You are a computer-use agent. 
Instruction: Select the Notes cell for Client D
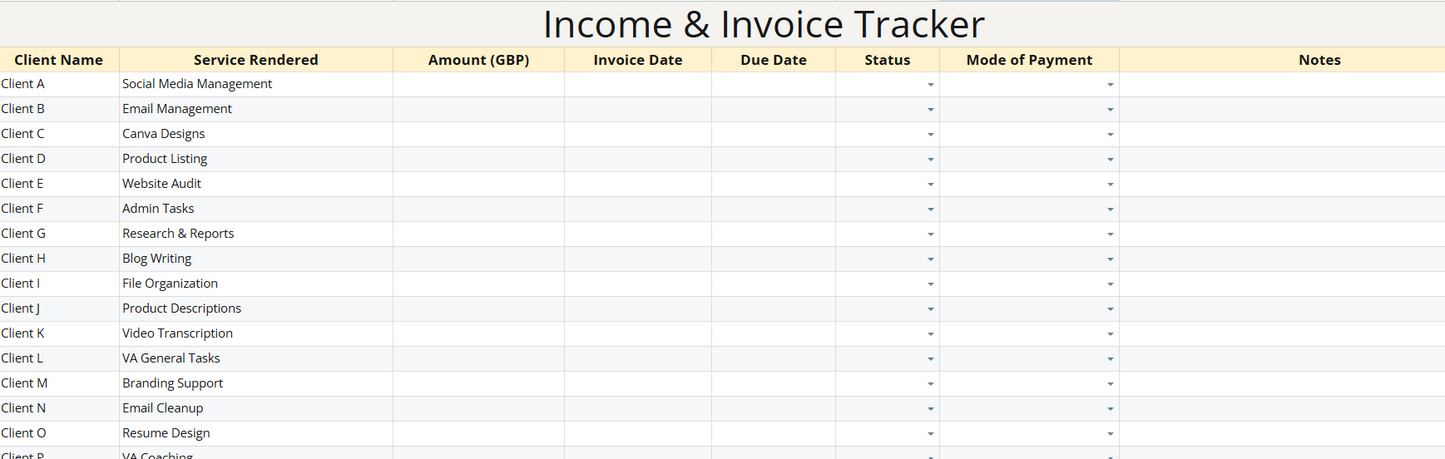coord(1282,159)
